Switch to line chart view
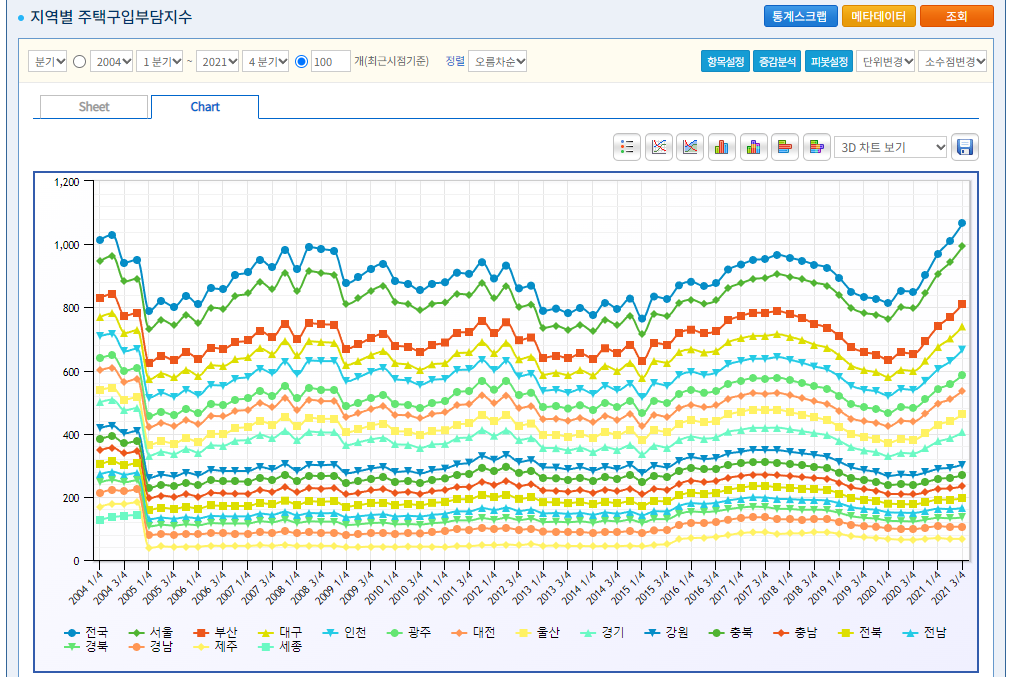1024x677 pixels. pos(659,147)
